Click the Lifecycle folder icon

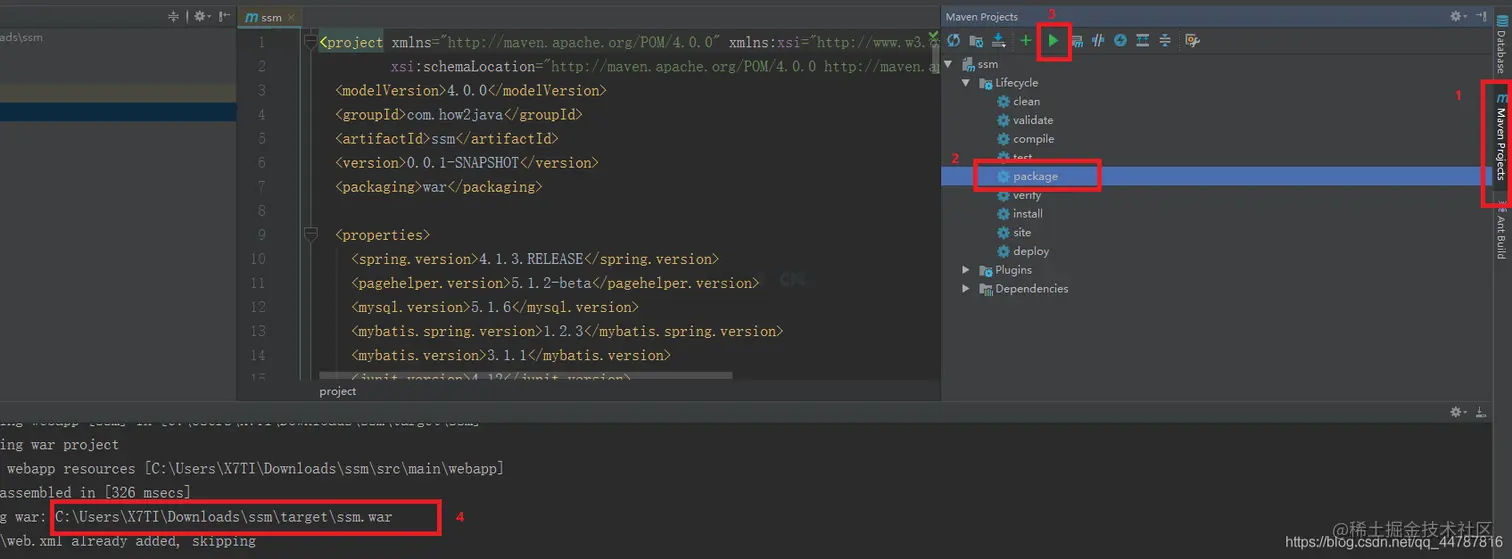tap(985, 83)
